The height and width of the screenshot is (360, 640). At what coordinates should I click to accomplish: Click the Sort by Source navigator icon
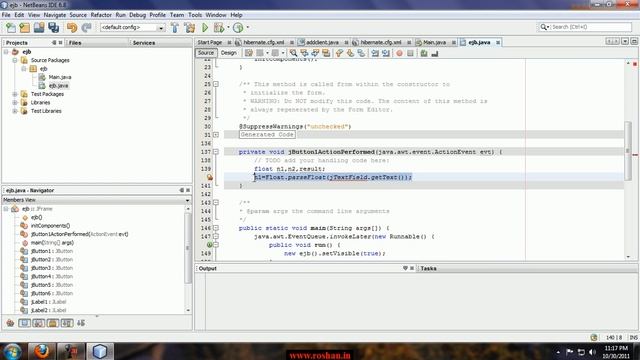pos(81,323)
